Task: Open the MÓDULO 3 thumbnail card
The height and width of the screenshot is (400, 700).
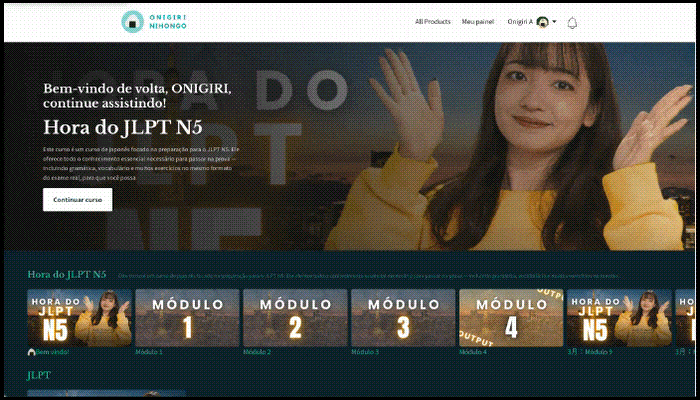Action: [x=404, y=318]
